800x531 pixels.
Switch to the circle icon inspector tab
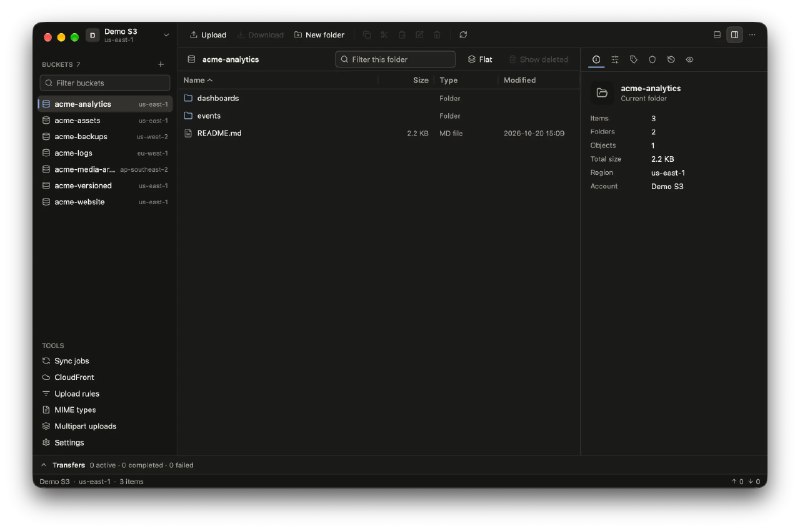coord(652,60)
